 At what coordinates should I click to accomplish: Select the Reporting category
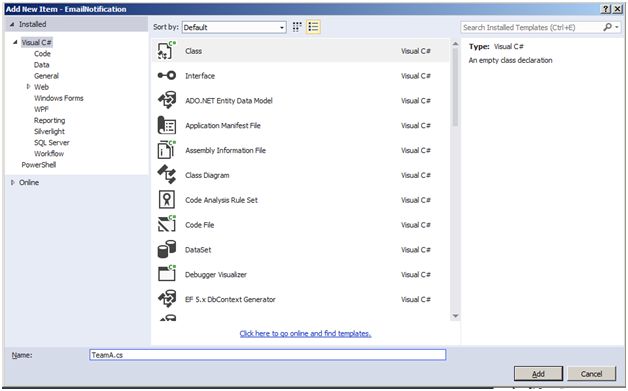tap(50, 120)
